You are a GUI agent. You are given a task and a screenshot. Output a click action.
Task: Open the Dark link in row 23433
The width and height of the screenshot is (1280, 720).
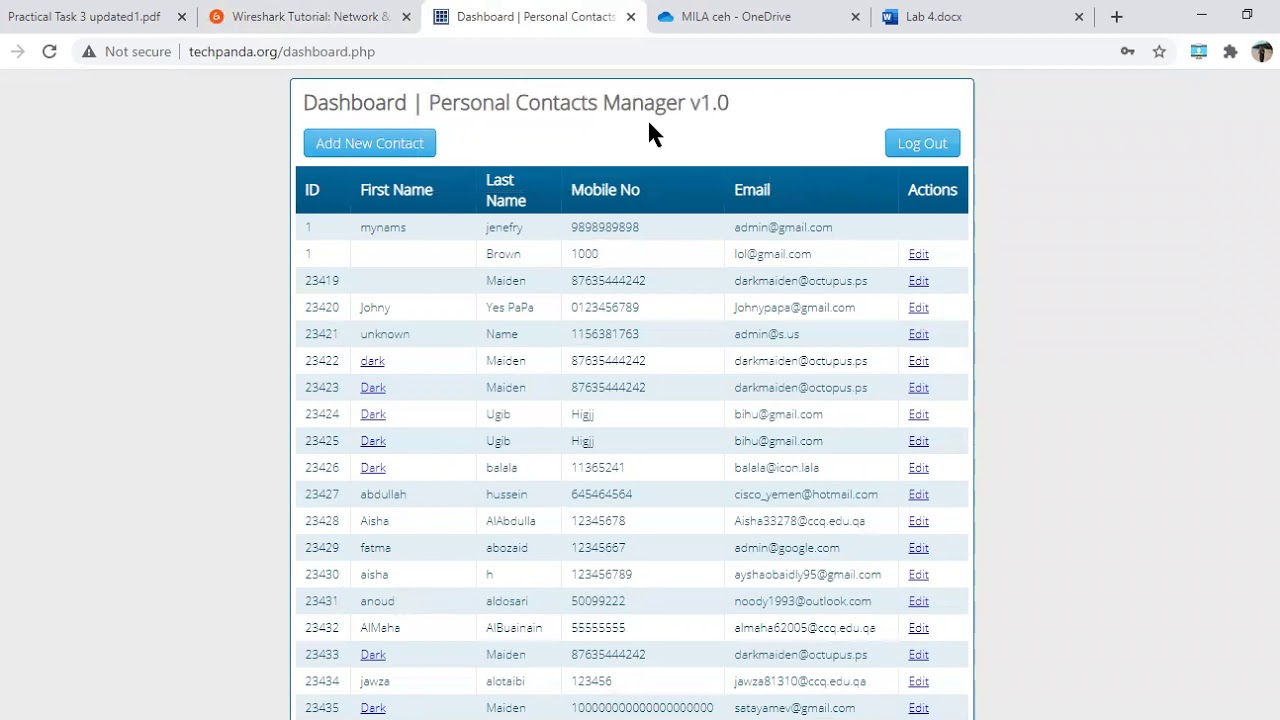[x=373, y=654]
